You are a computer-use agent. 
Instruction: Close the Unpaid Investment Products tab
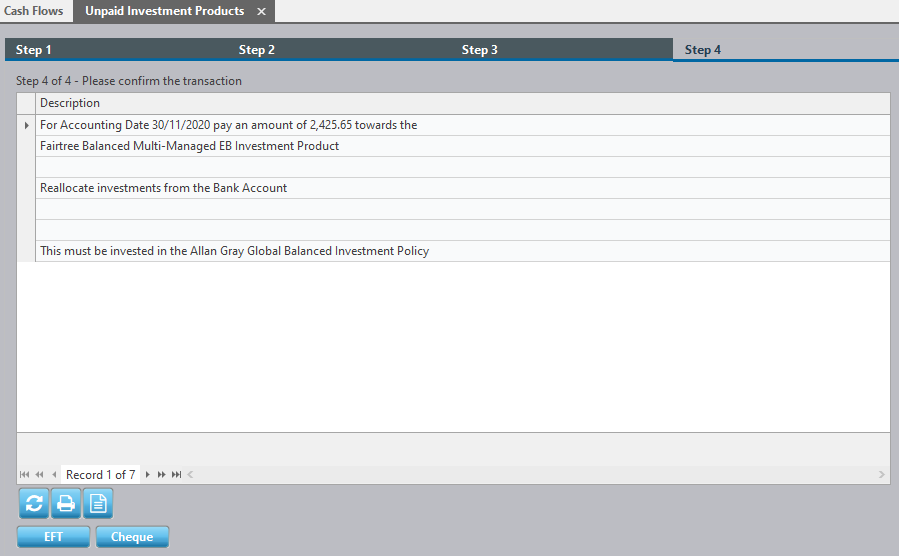pos(261,11)
